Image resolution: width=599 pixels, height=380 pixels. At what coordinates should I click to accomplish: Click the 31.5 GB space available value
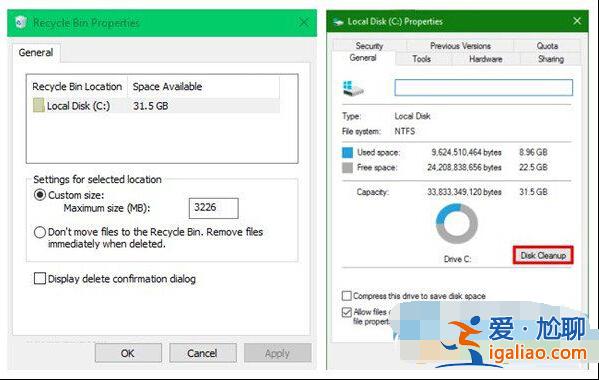click(x=151, y=106)
